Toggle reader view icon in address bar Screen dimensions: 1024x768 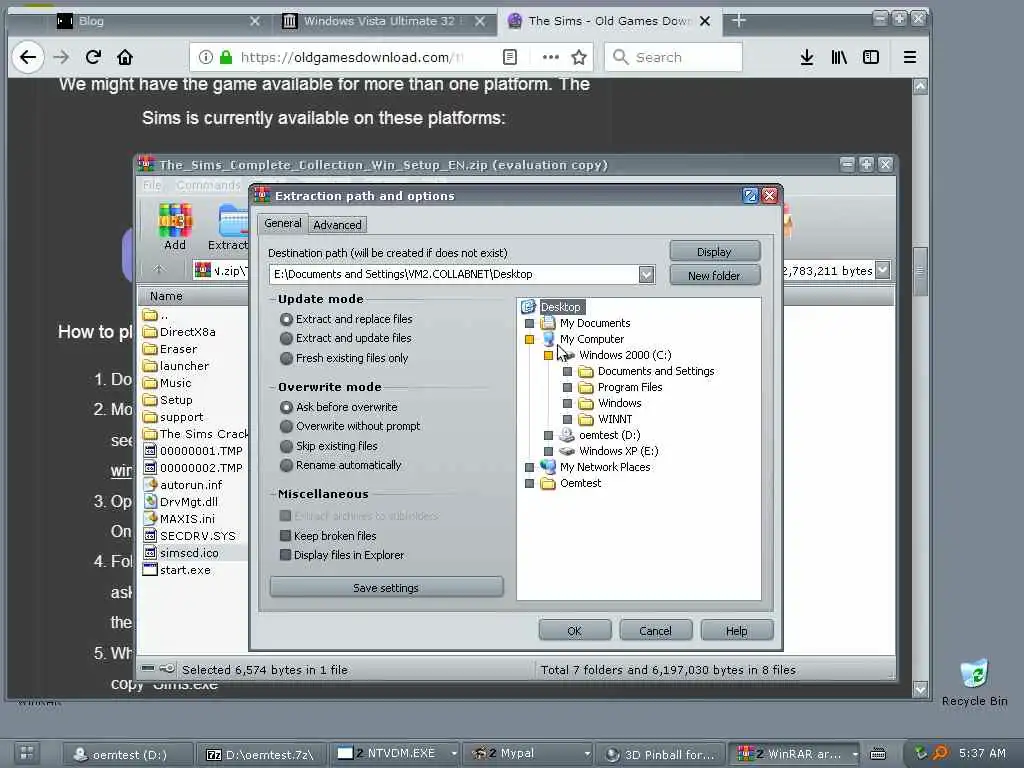click(509, 57)
